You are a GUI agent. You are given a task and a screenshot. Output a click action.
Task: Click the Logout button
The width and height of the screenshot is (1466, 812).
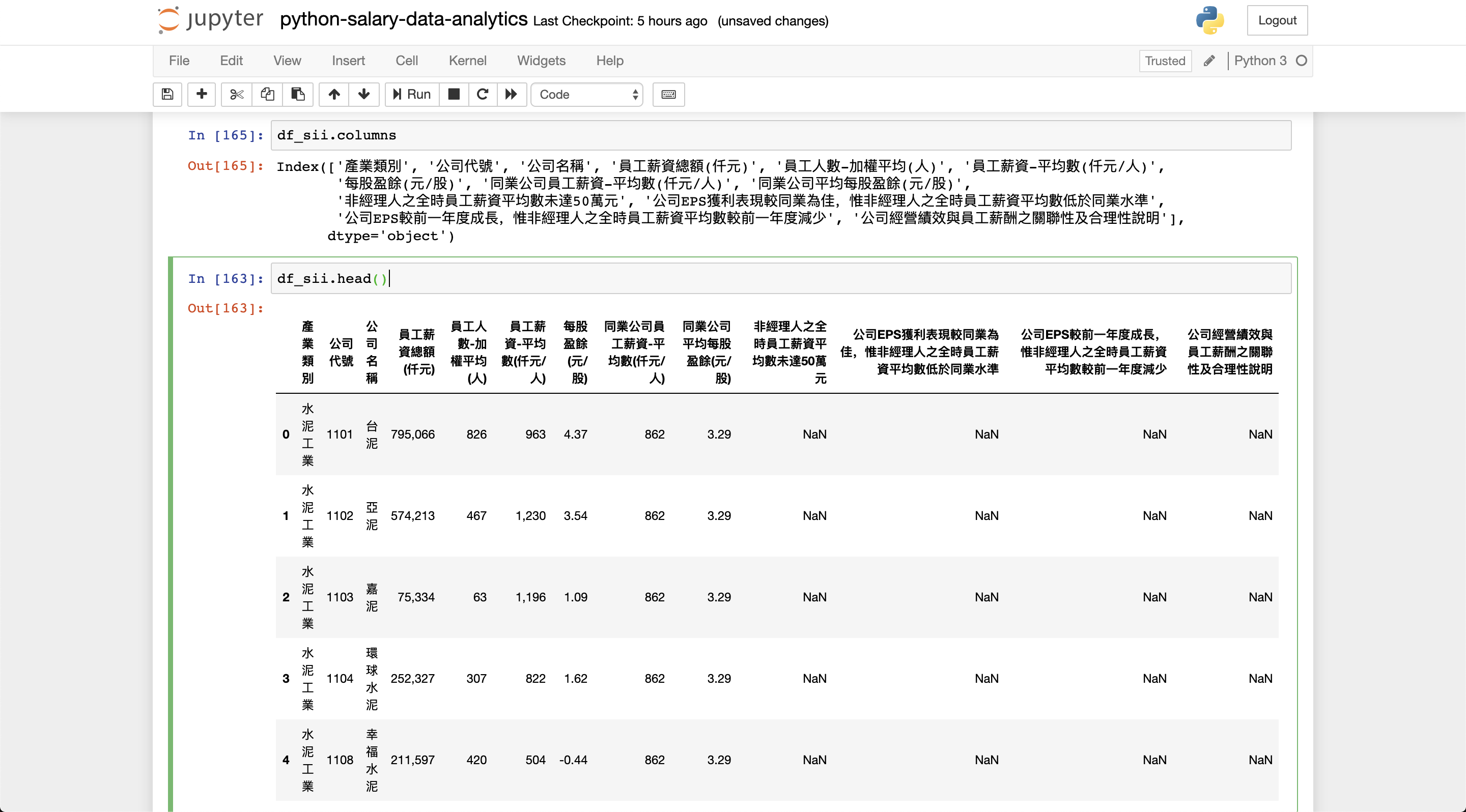pyautogui.click(x=1277, y=20)
